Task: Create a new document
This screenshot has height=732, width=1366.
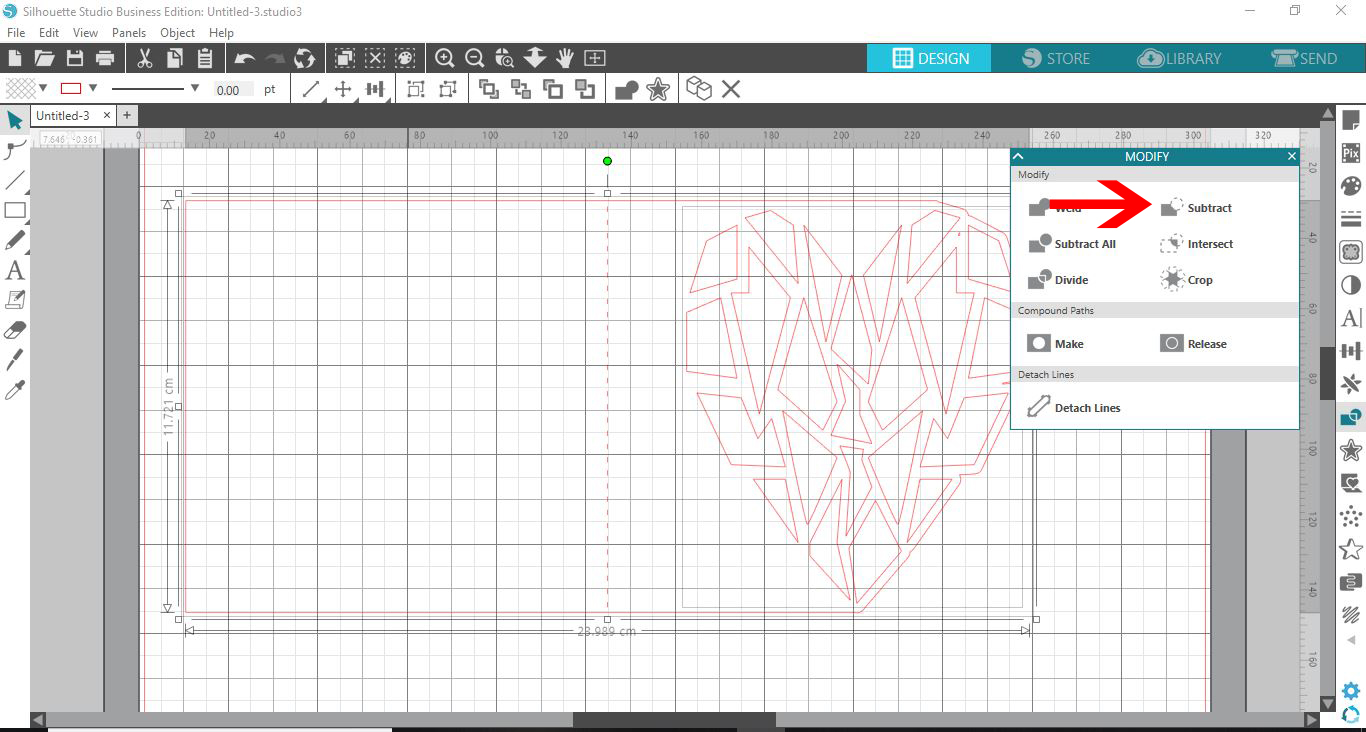Action: click(15, 58)
